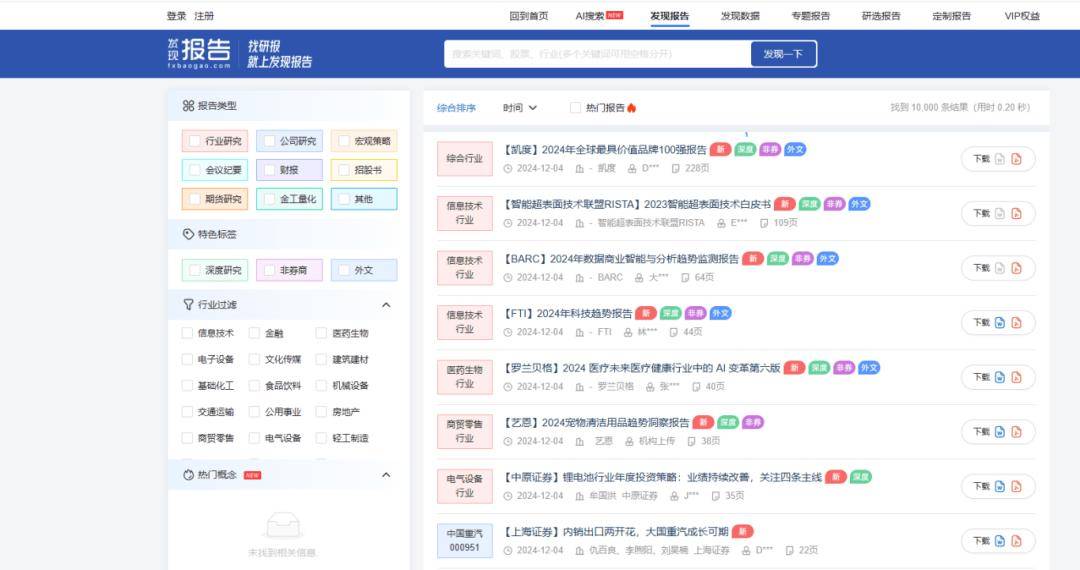Click the 发现一下 search button
Screen dimensions: 1080x570
783,54
